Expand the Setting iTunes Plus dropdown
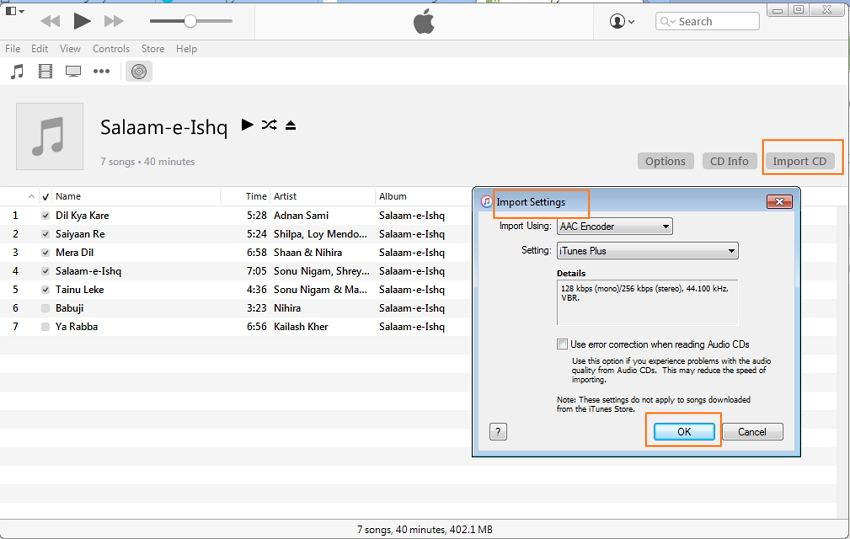This screenshot has height=539, width=850. click(647, 251)
